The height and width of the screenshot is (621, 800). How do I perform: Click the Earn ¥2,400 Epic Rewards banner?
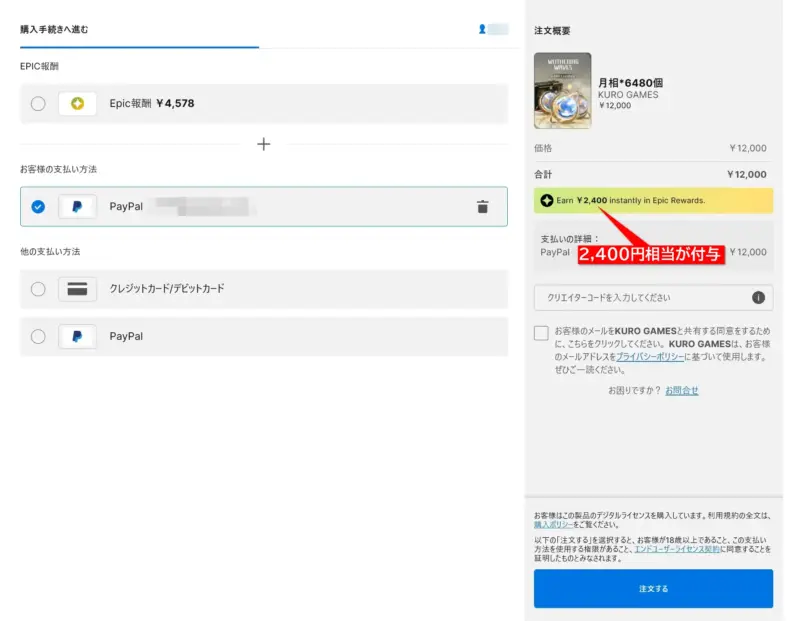653,201
